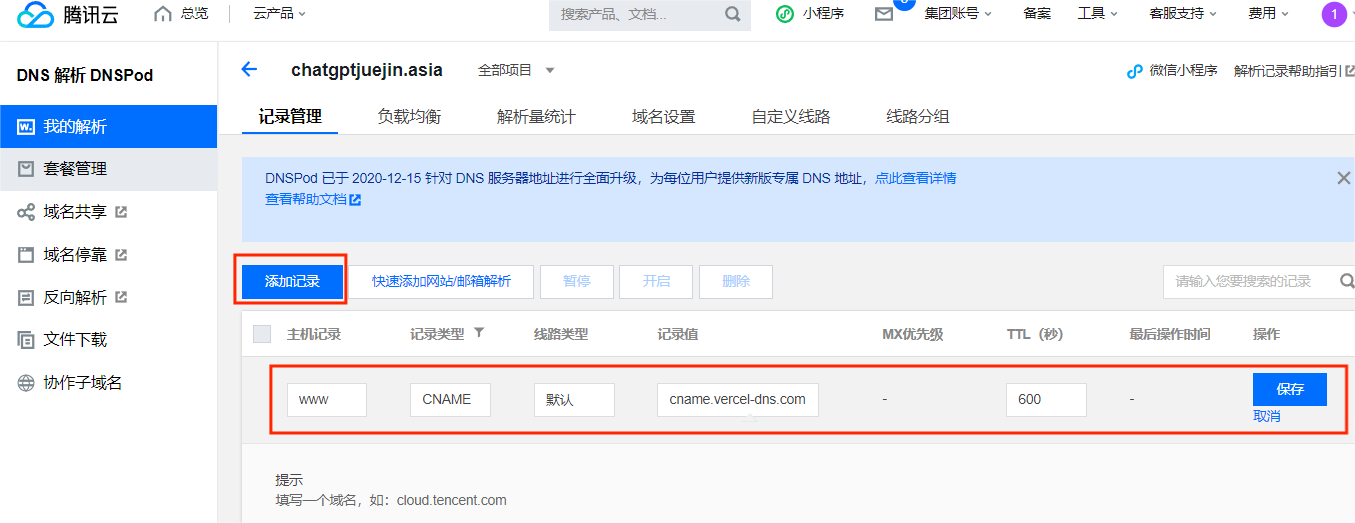The width and height of the screenshot is (1355, 523).
Task: Focus the record search box
Action: pos(1259,281)
